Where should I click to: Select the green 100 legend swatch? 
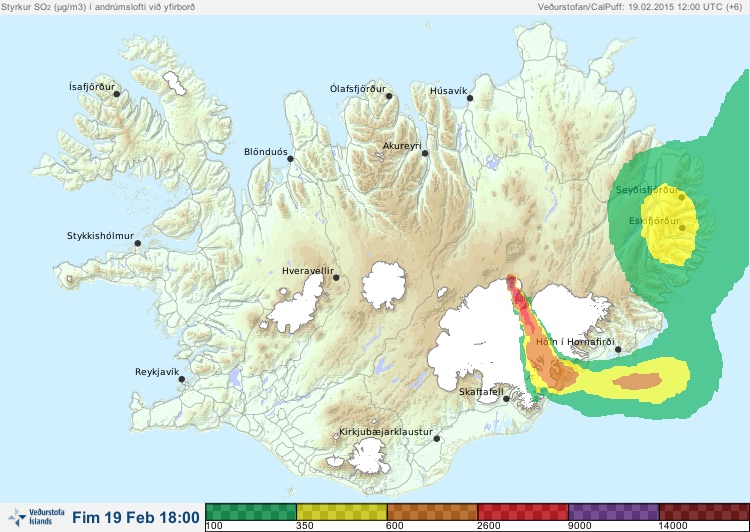(251, 512)
